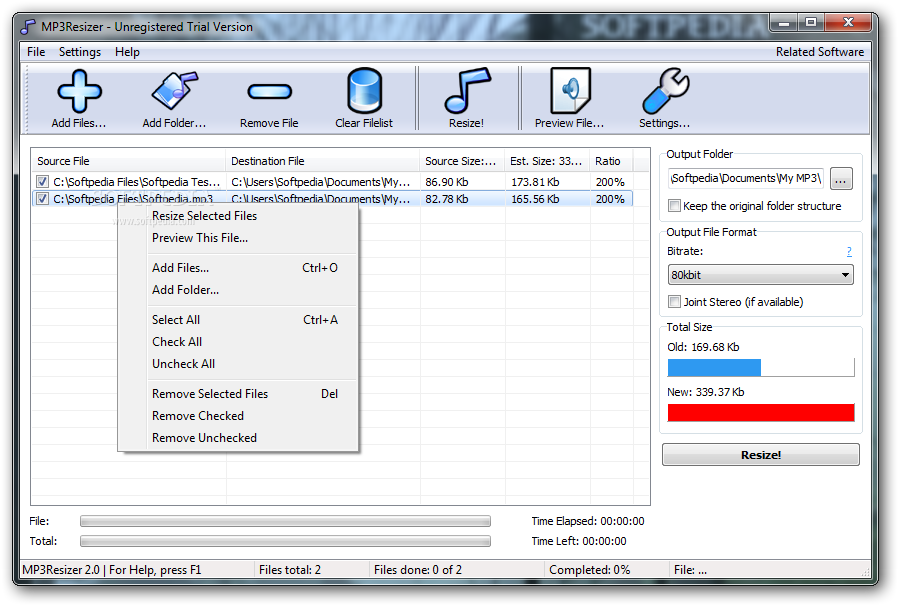
Task: Click the Clear Filelist cylinder icon
Action: (364, 90)
